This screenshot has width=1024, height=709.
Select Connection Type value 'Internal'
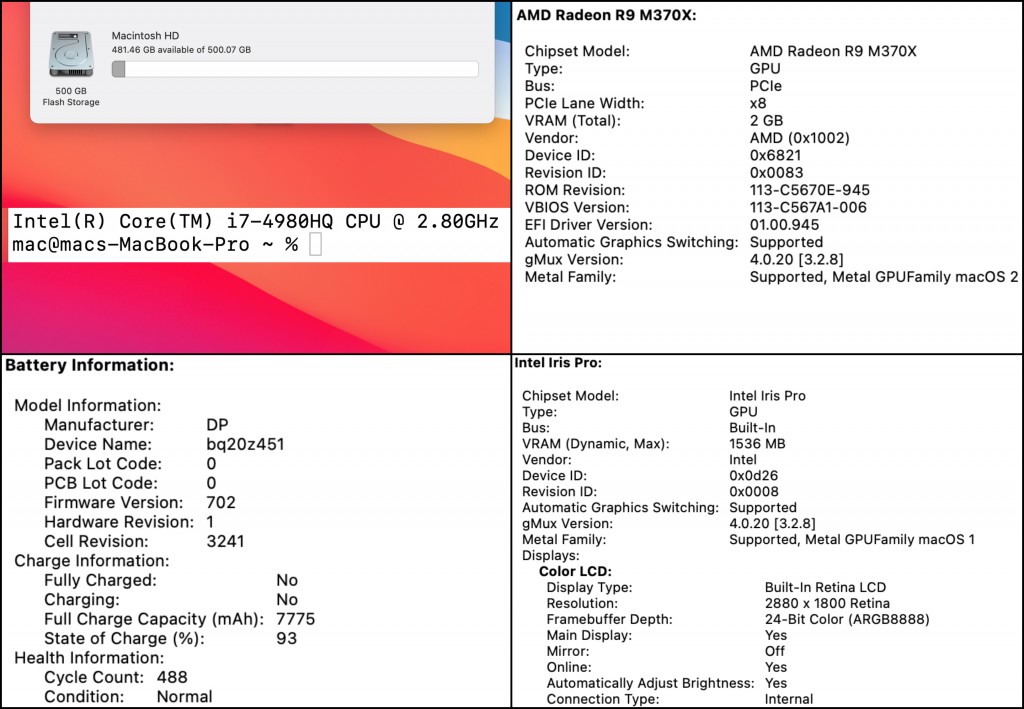point(789,699)
